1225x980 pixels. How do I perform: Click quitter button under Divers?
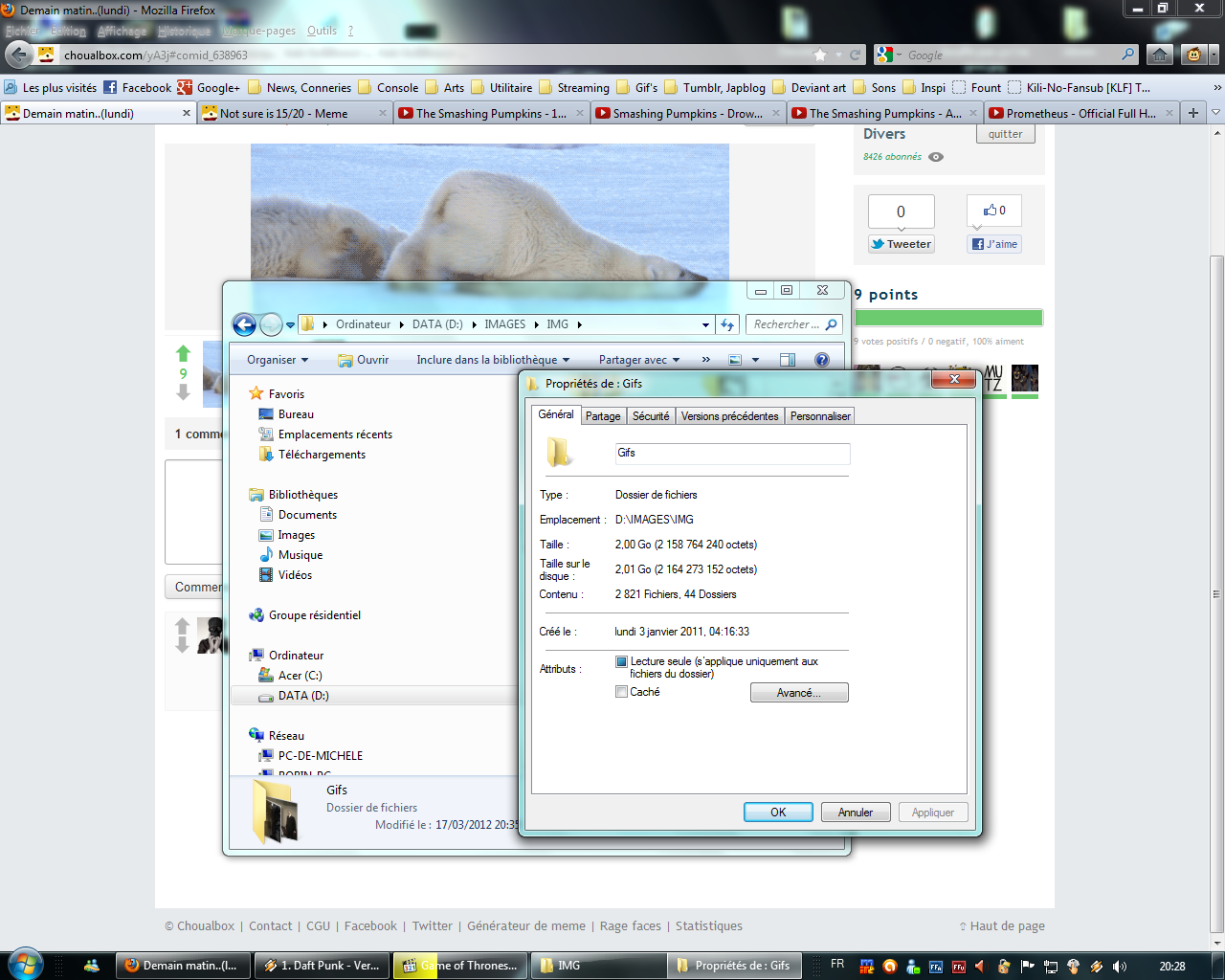click(x=1005, y=134)
